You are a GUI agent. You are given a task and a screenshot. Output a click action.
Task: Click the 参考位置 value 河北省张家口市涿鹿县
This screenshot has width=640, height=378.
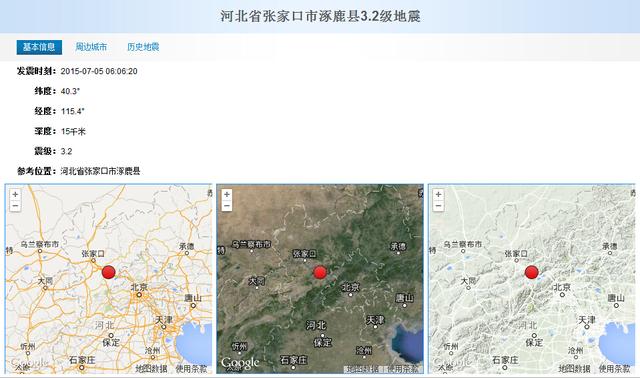pos(100,171)
